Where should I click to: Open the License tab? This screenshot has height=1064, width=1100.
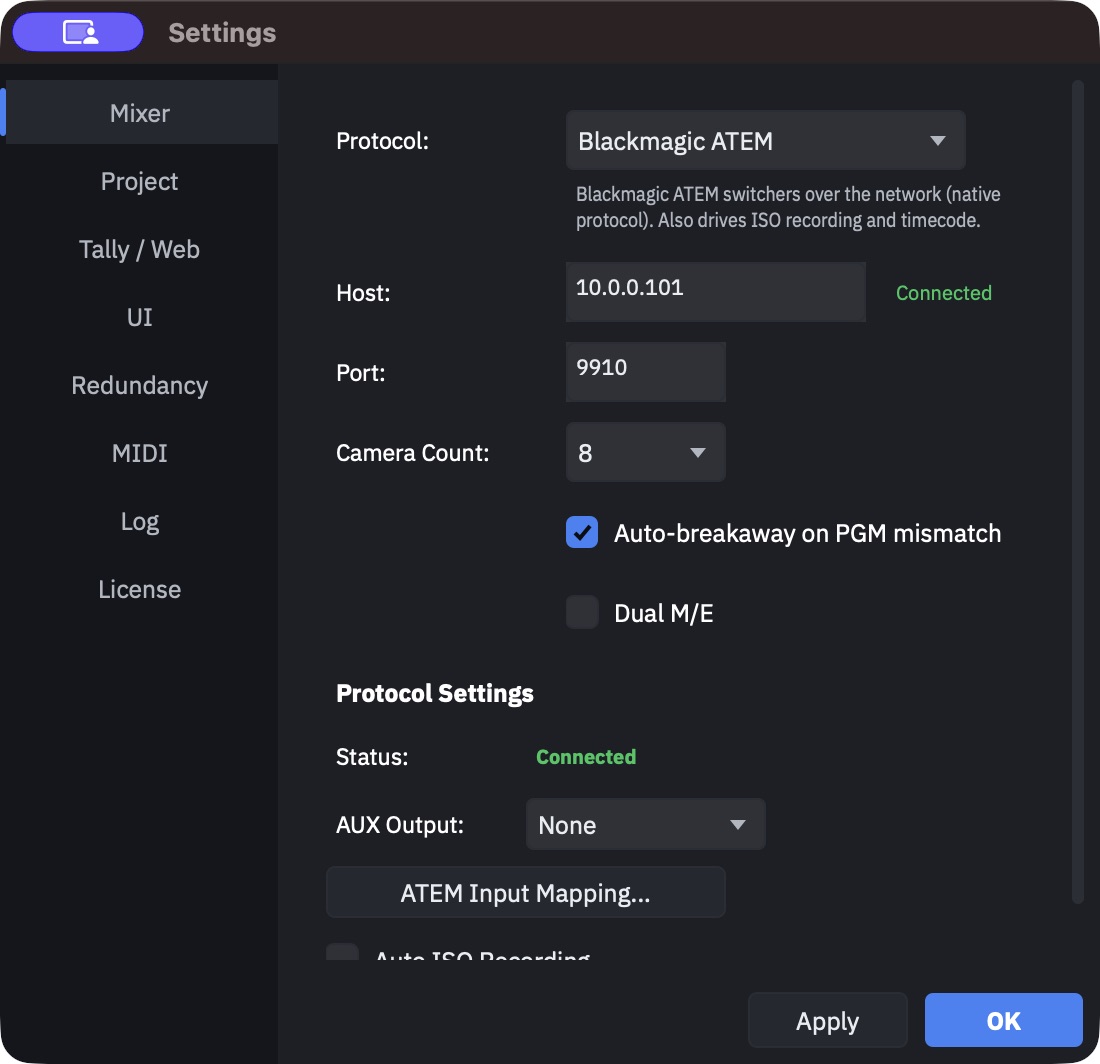coord(140,589)
